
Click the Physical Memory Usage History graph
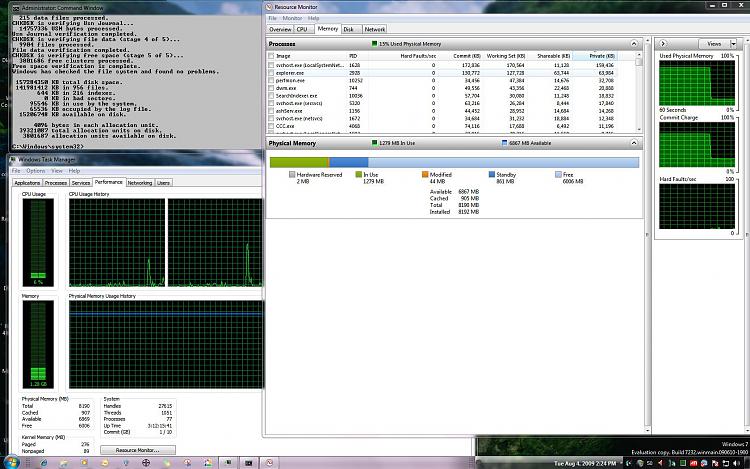pos(166,344)
